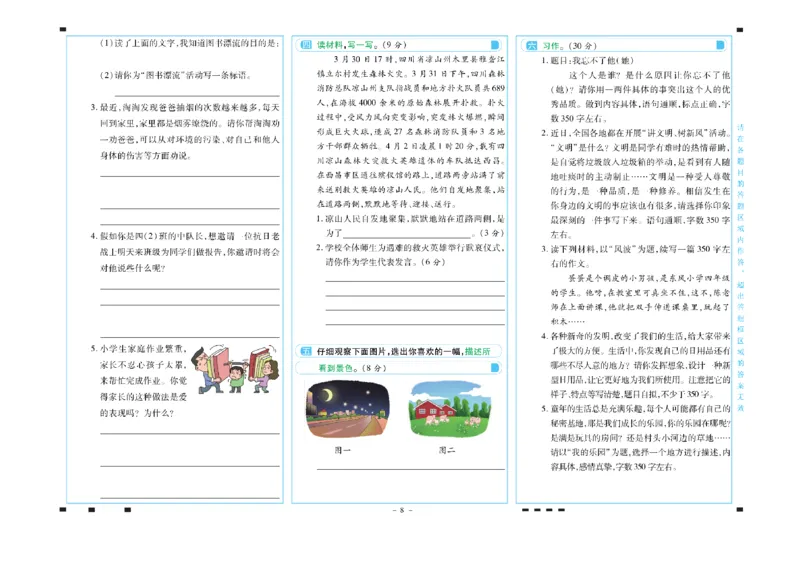
Task: Click the passage line containing '4月2日凌晨1时20分'
Action: (x=411, y=146)
